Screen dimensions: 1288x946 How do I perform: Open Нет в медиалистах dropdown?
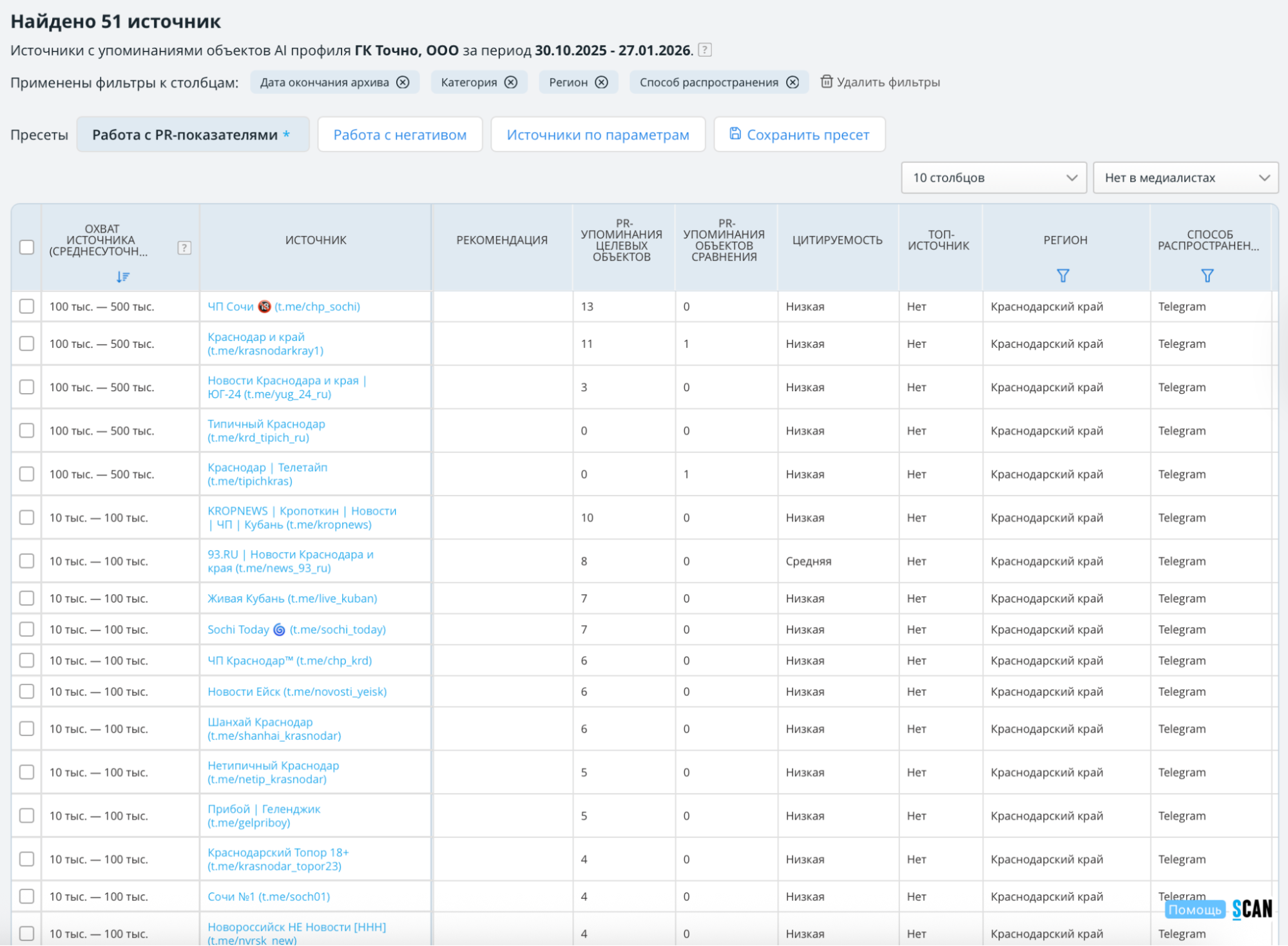pos(1186,178)
